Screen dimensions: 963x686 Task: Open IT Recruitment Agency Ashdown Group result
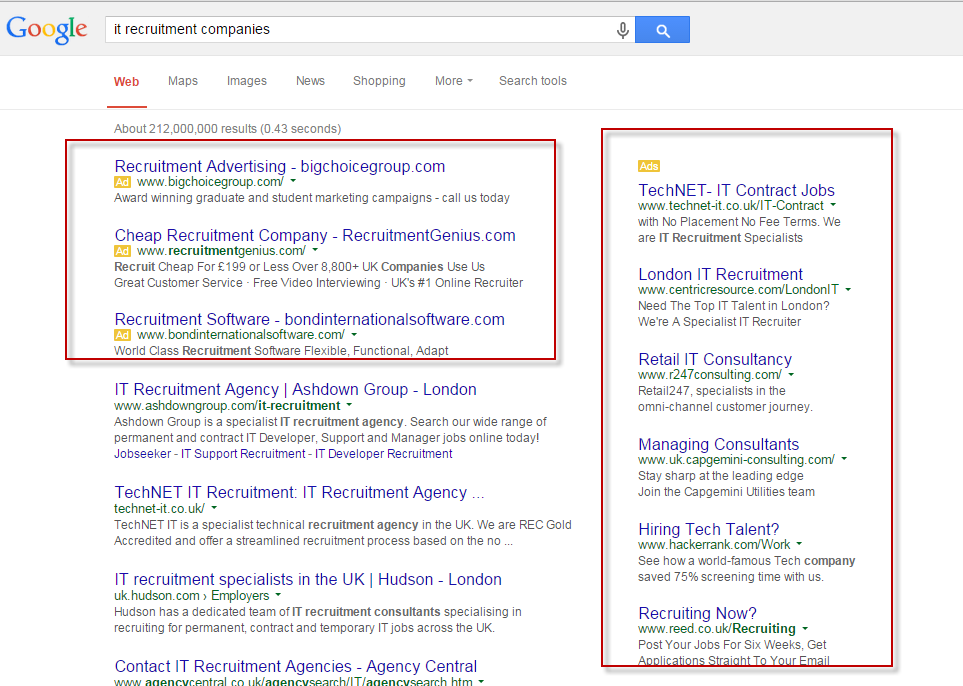click(x=295, y=389)
